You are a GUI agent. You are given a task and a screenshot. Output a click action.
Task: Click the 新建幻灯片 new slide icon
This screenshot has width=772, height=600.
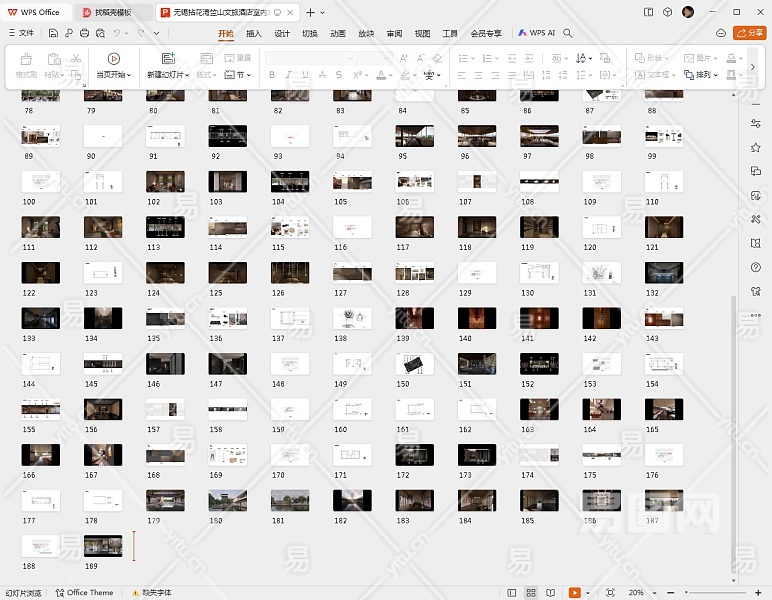[x=168, y=59]
